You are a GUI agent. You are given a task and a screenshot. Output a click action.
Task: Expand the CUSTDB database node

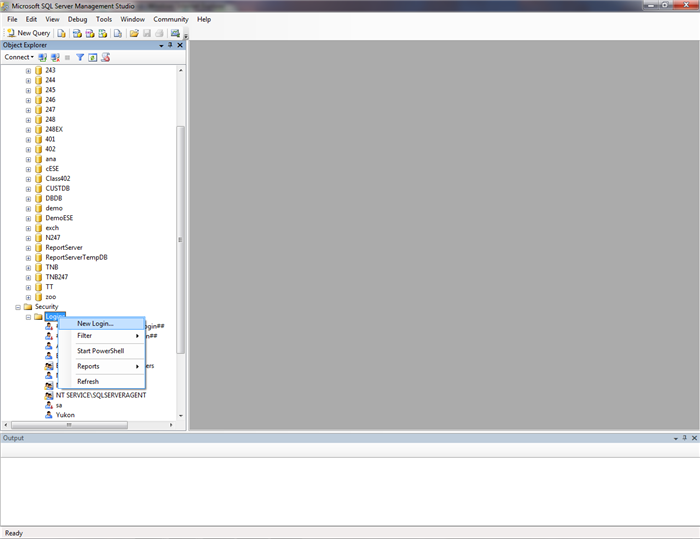[x=28, y=189]
